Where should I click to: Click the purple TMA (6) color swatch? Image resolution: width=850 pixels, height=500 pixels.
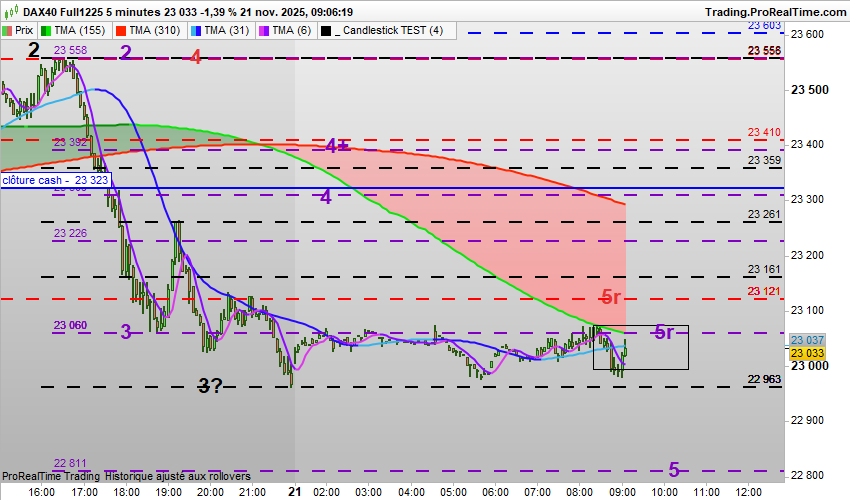tap(264, 31)
